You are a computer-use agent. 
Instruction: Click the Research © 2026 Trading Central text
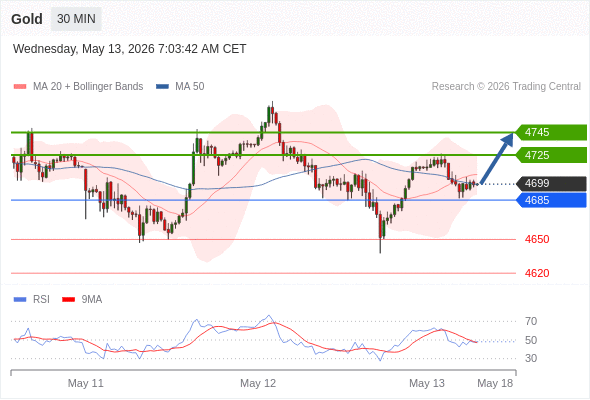(506, 87)
